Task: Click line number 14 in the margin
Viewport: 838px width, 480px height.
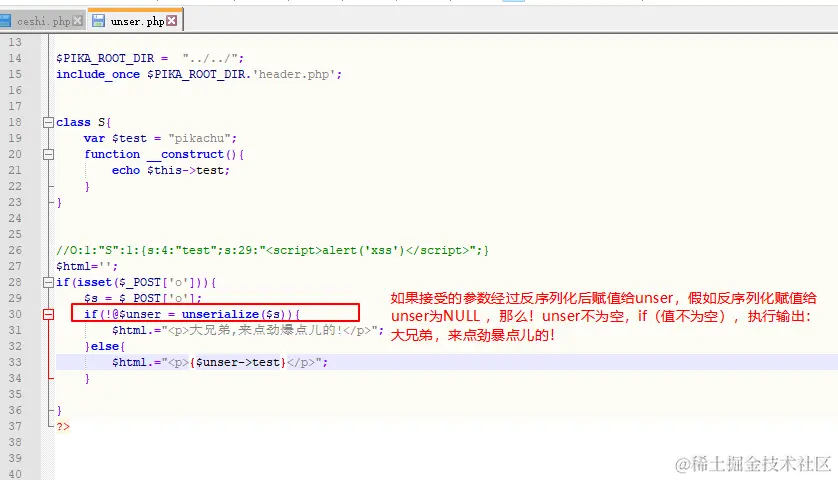Action: 15,58
